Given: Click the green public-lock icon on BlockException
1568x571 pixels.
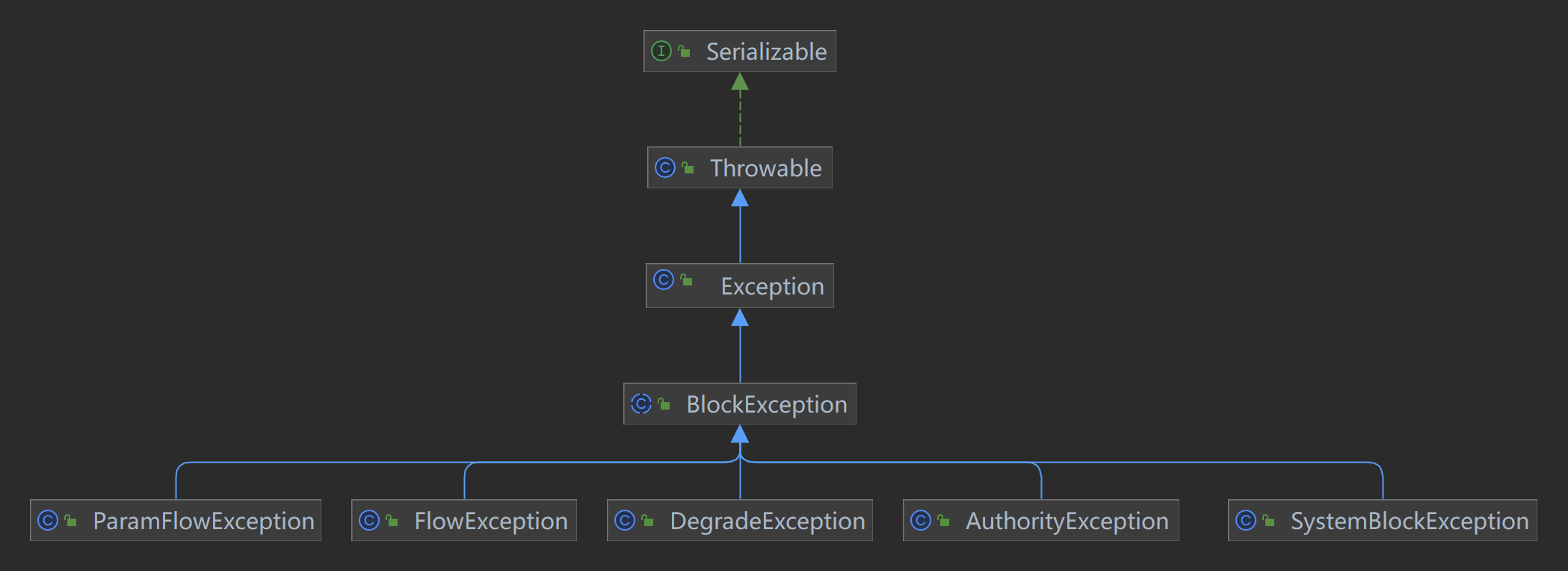Looking at the screenshot, I should coord(664,404).
